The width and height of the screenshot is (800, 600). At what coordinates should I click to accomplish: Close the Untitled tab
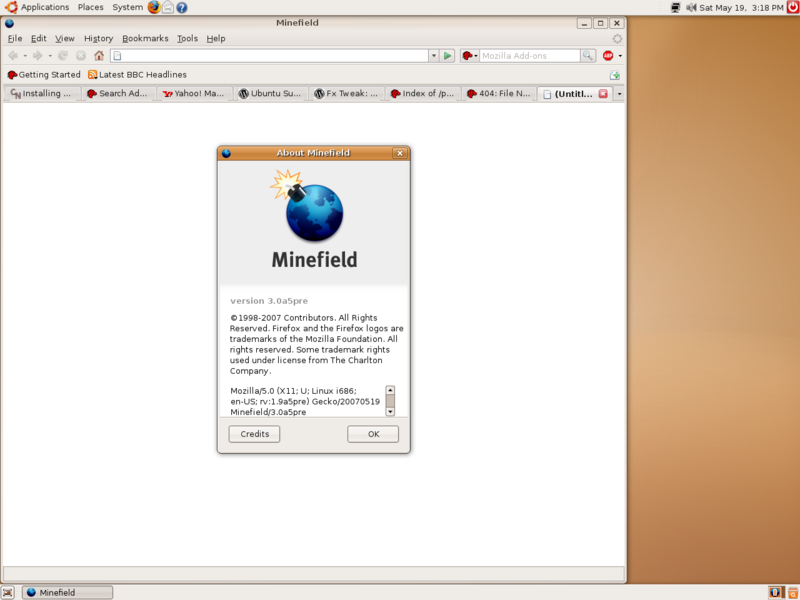[603, 94]
